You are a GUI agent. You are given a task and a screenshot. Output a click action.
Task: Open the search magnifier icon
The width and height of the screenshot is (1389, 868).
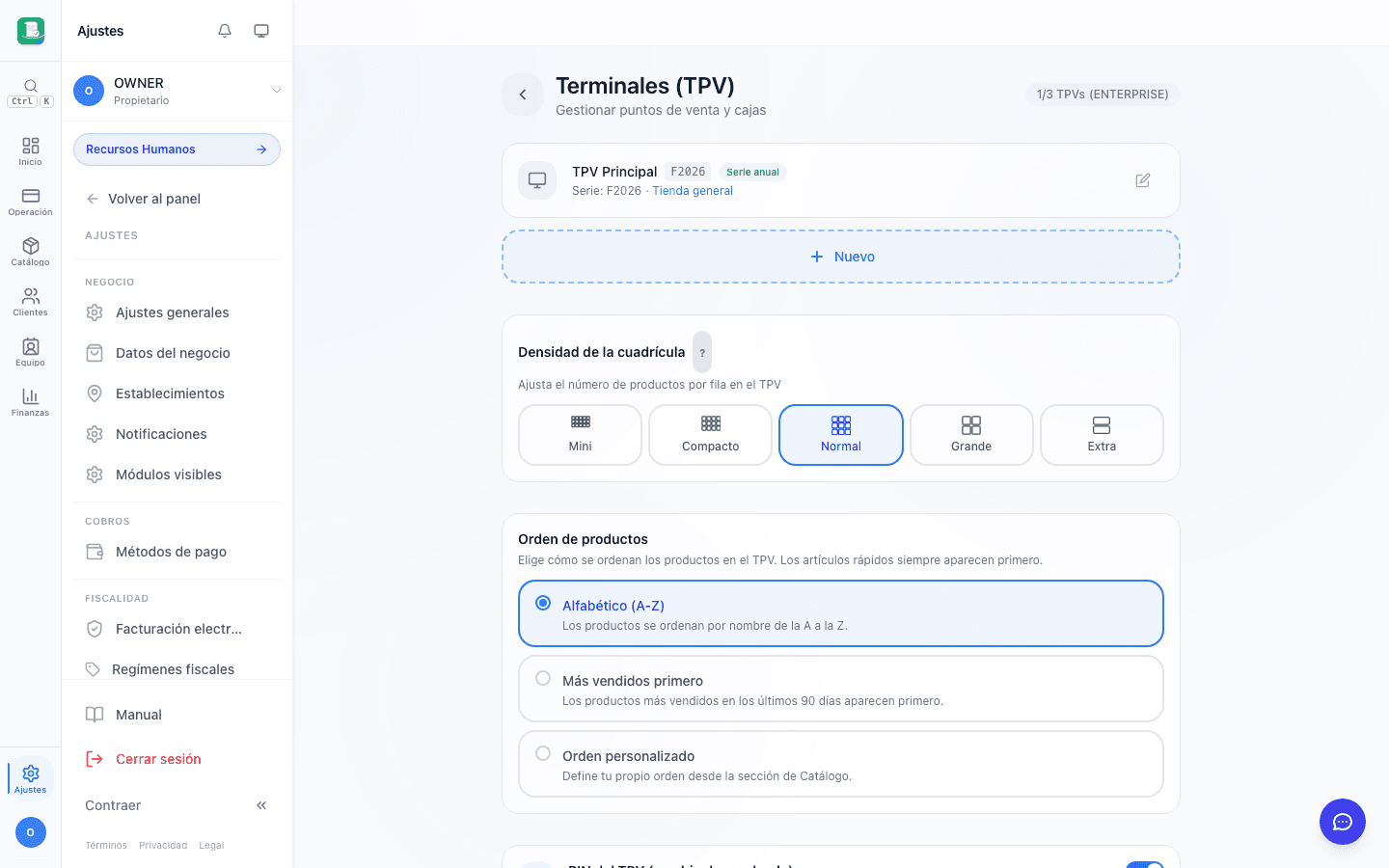(x=31, y=86)
